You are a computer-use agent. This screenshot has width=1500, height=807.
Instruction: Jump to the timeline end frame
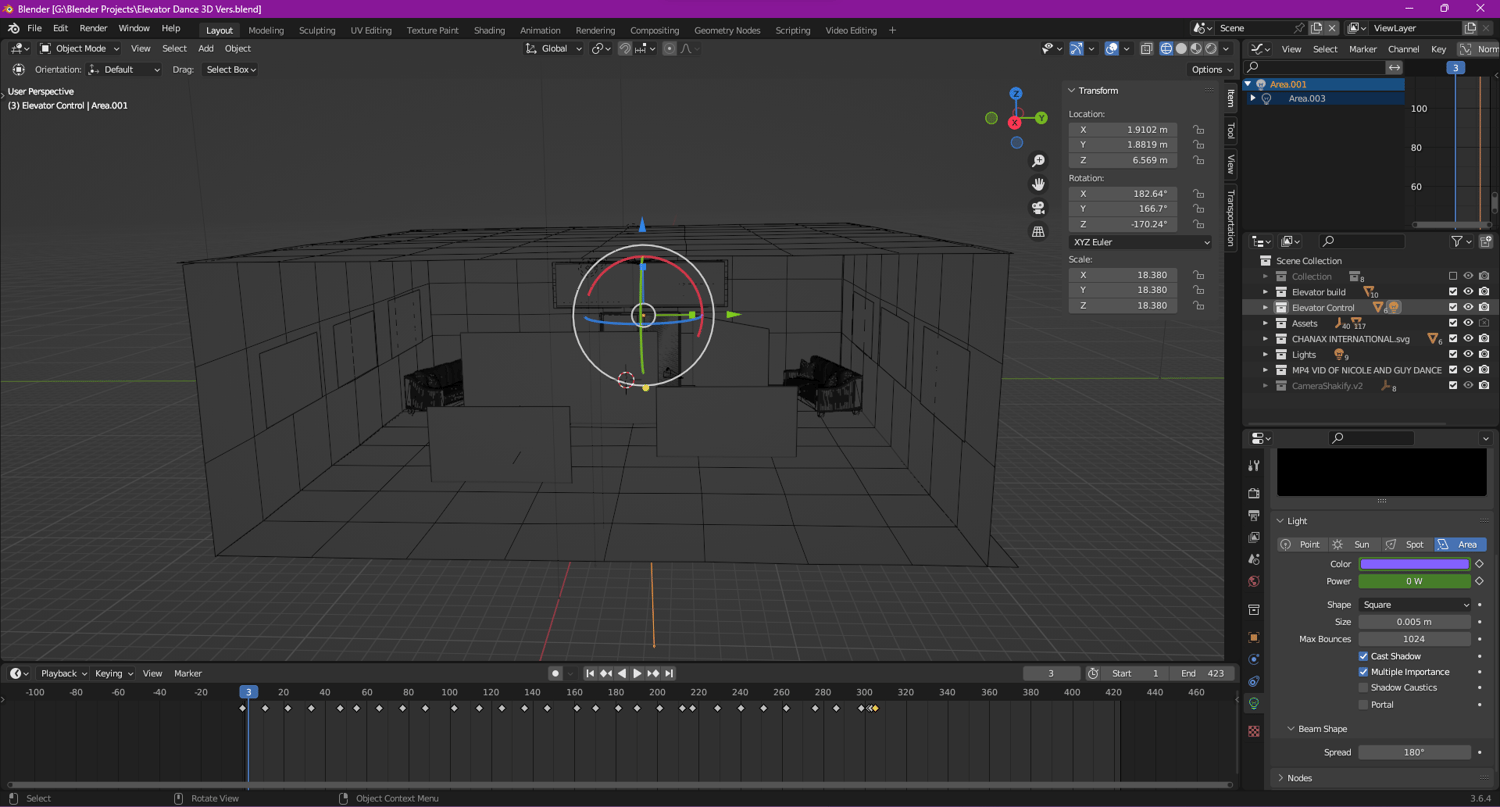669,674
